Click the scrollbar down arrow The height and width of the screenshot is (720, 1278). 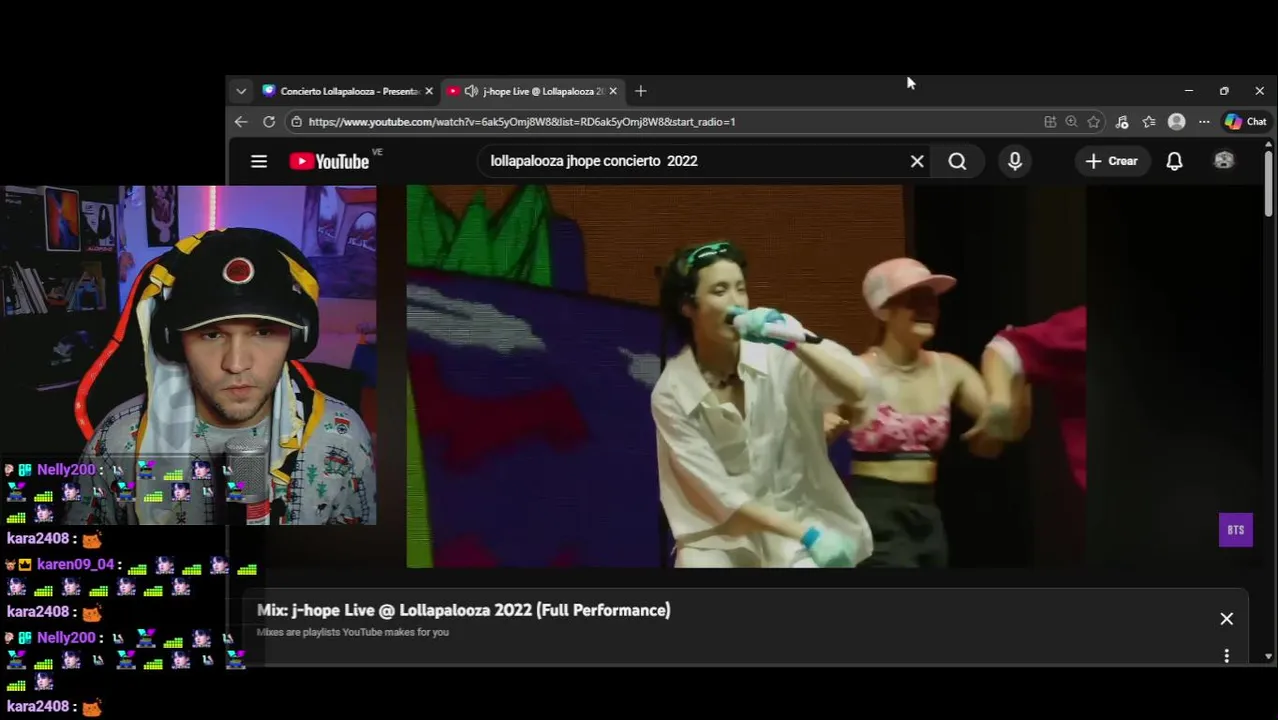(1268, 657)
